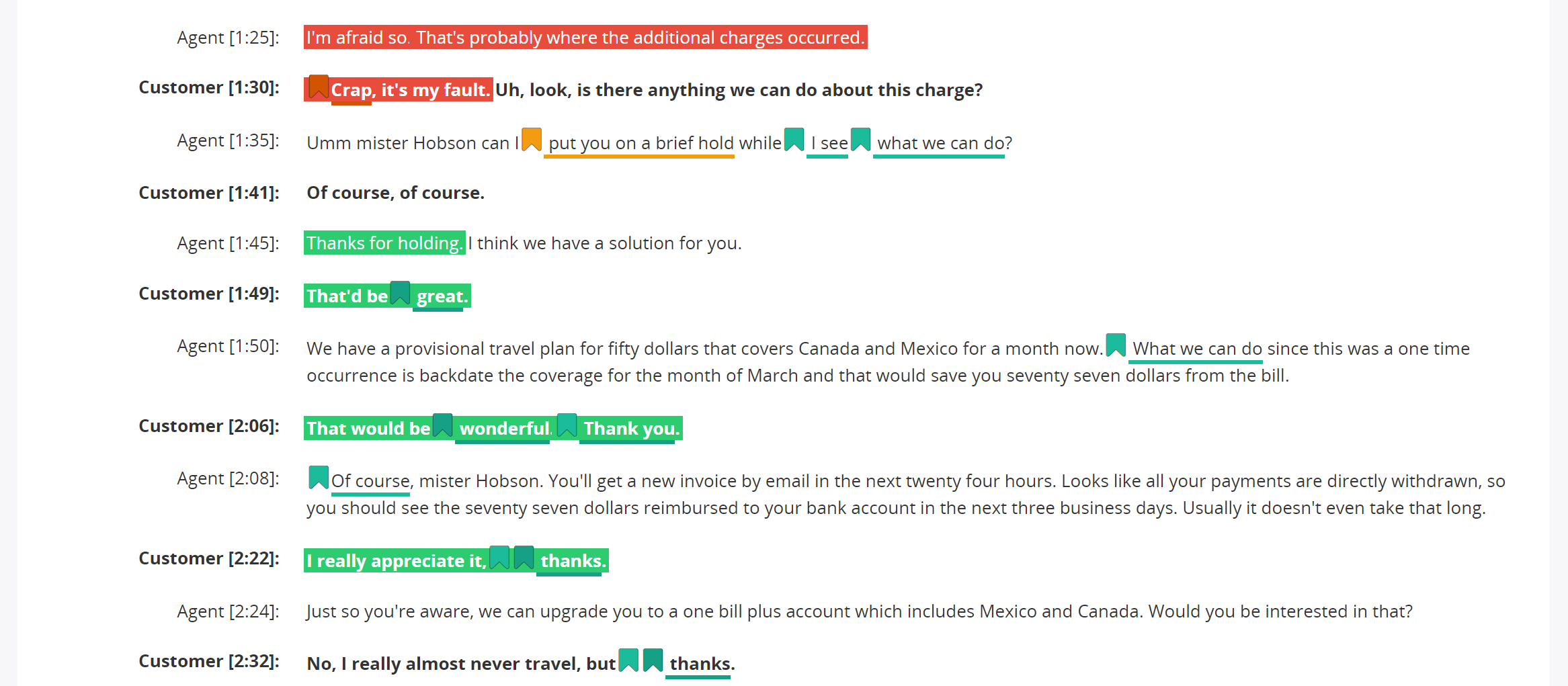Click the Agent [1:35] timestamp label
Viewport: 1568px width, 686px height.
click(x=228, y=140)
